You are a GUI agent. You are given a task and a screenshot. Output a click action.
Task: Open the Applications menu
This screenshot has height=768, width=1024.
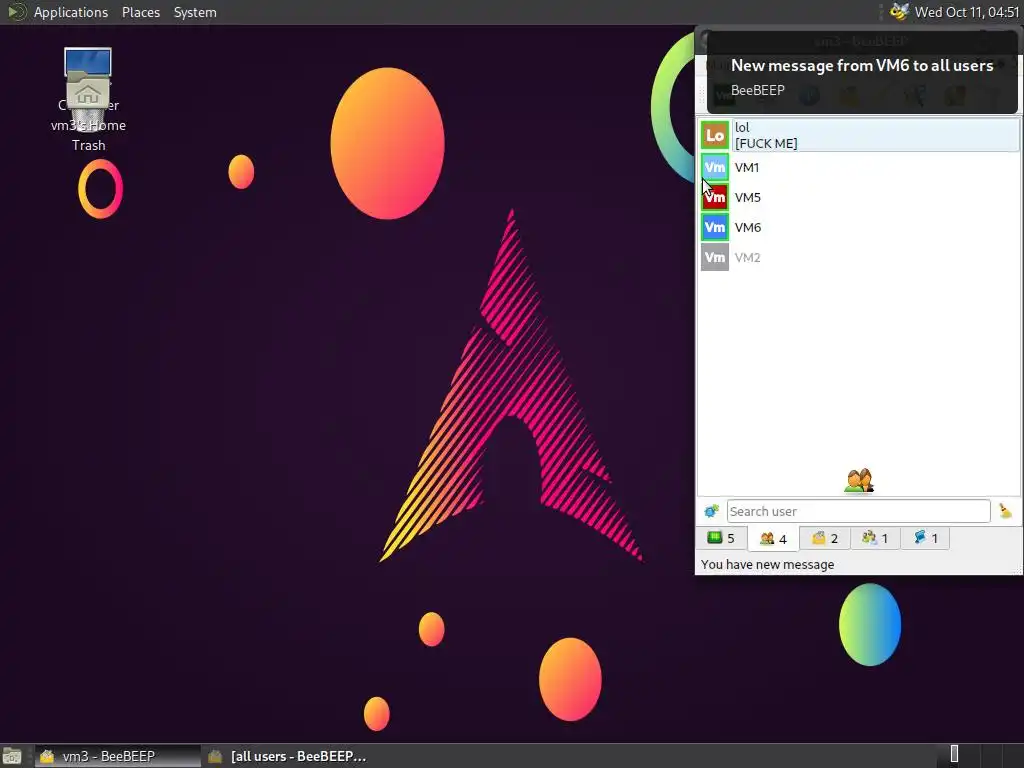(71, 12)
